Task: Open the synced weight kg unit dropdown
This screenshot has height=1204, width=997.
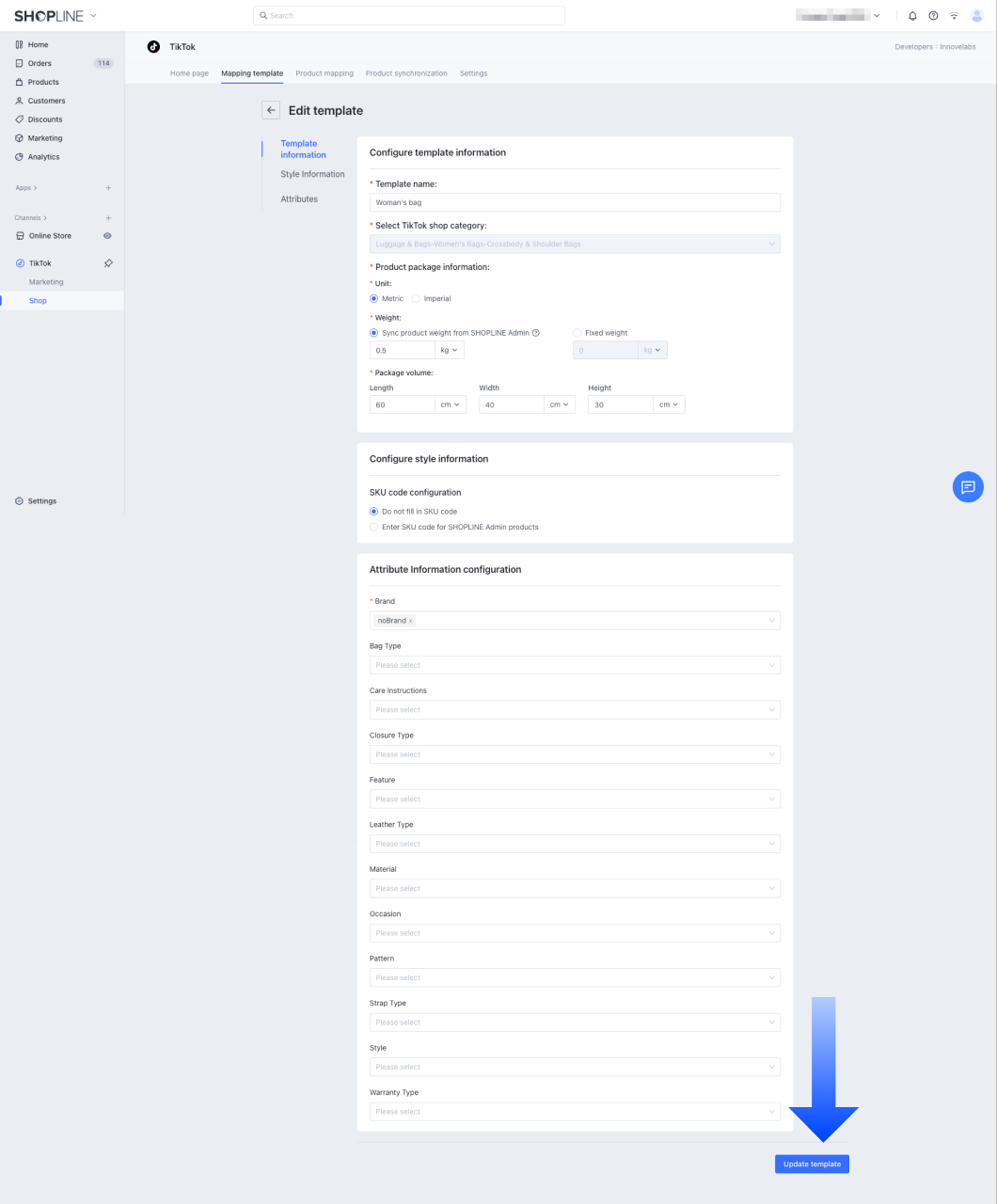Action: click(x=450, y=350)
